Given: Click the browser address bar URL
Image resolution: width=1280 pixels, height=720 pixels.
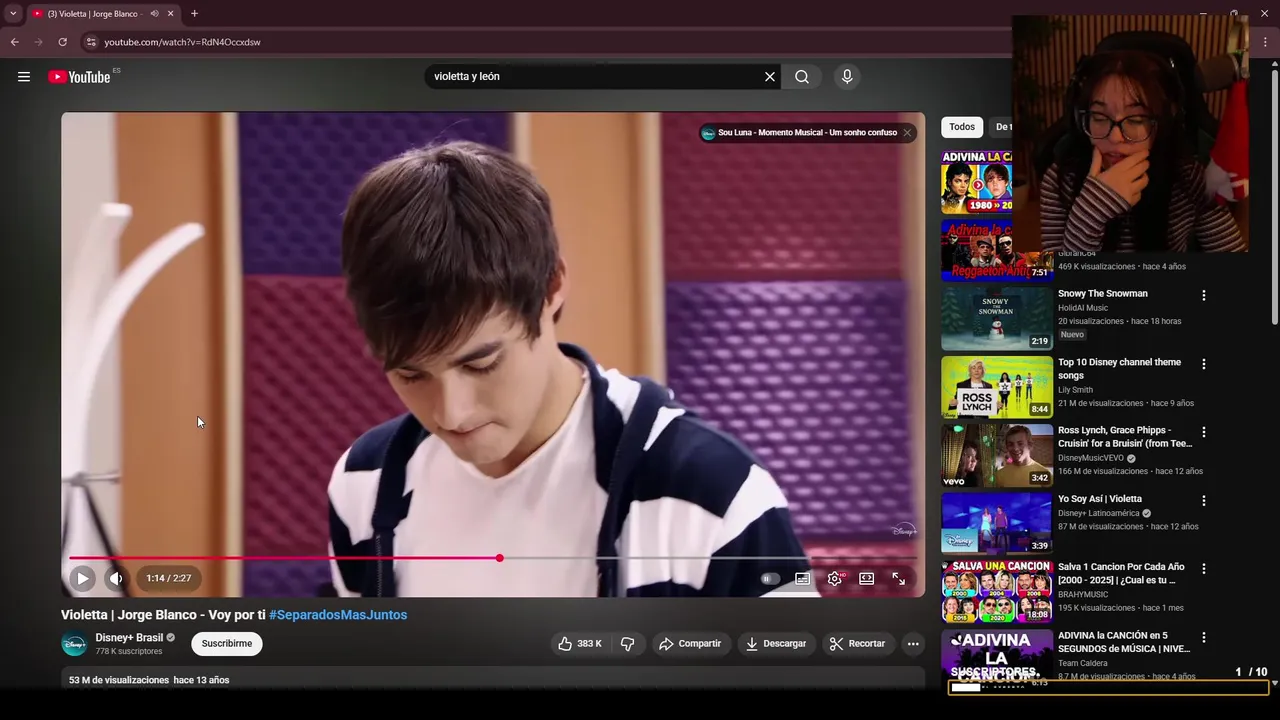Looking at the screenshot, I should coord(182,42).
